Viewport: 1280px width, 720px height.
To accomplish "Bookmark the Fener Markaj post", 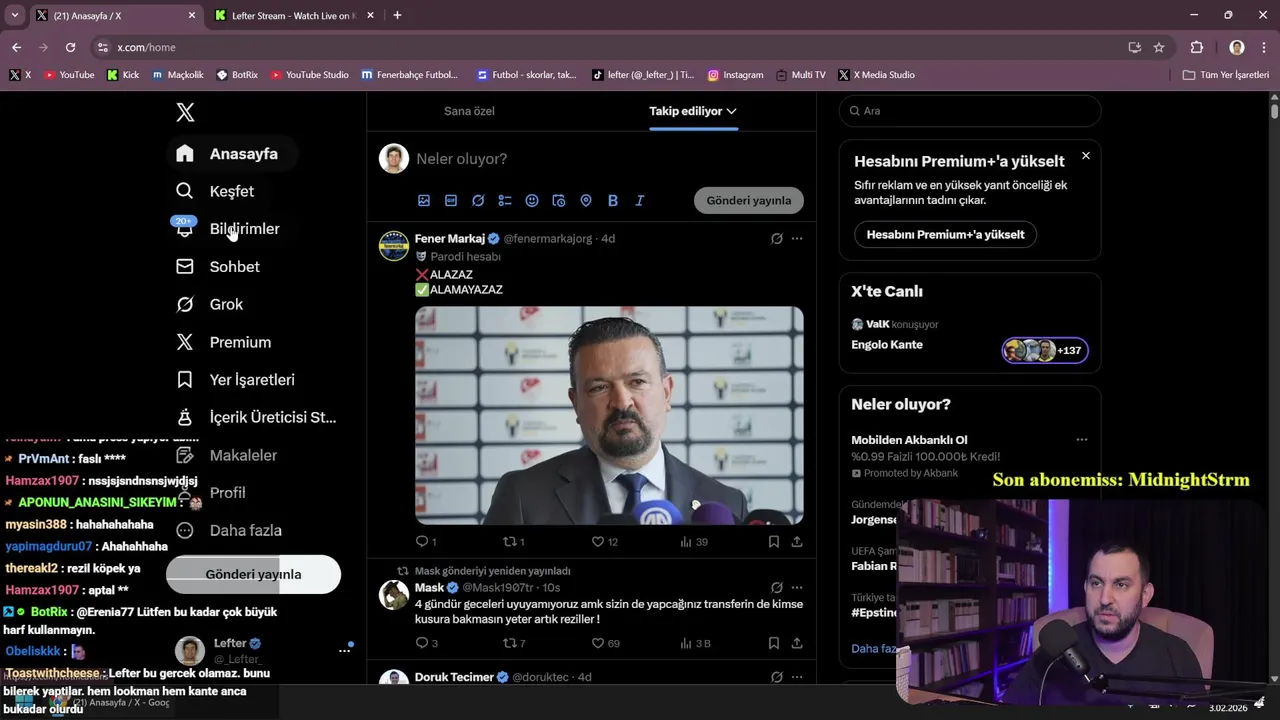I will pos(774,542).
